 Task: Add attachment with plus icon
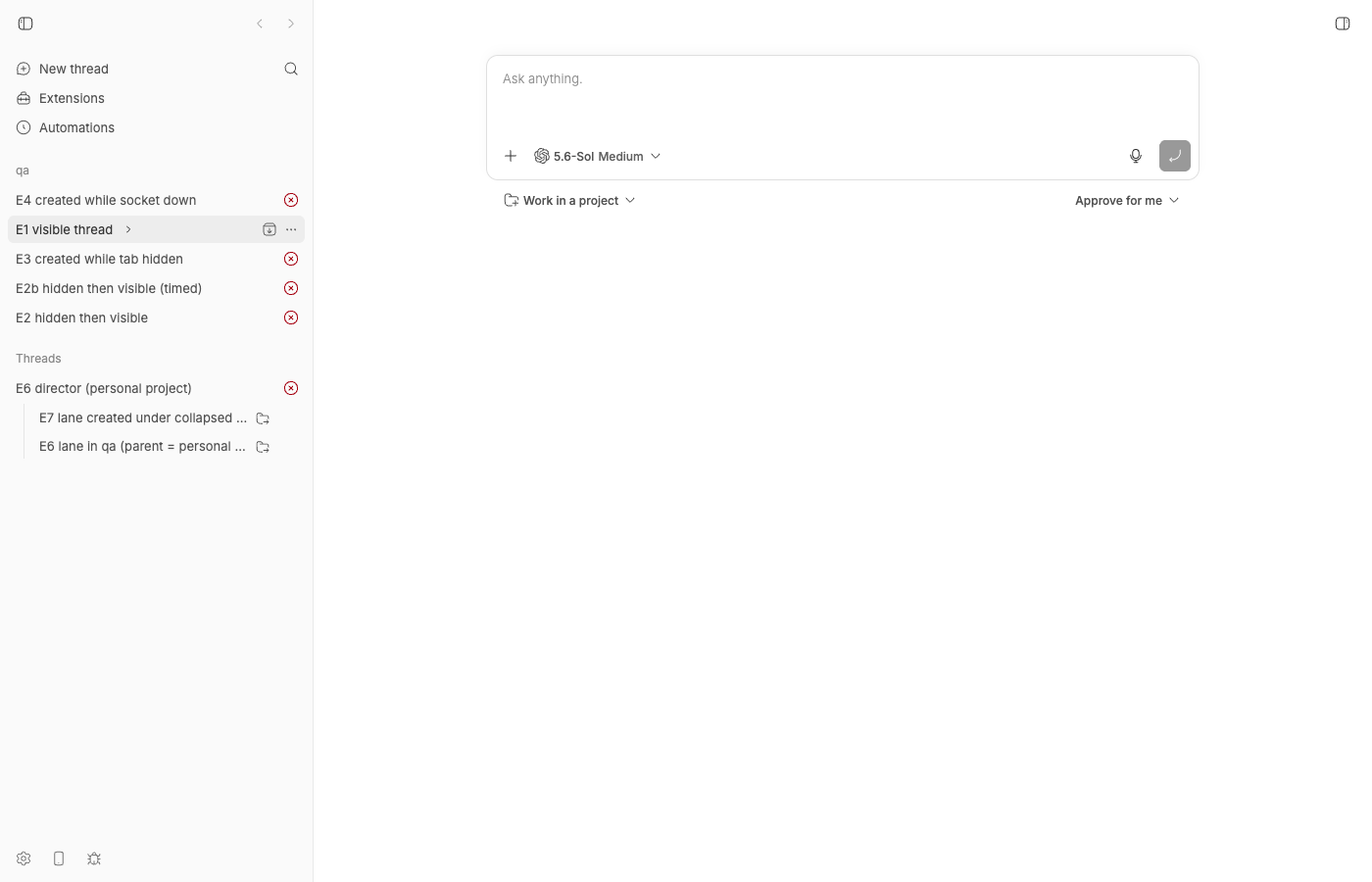[511, 156]
